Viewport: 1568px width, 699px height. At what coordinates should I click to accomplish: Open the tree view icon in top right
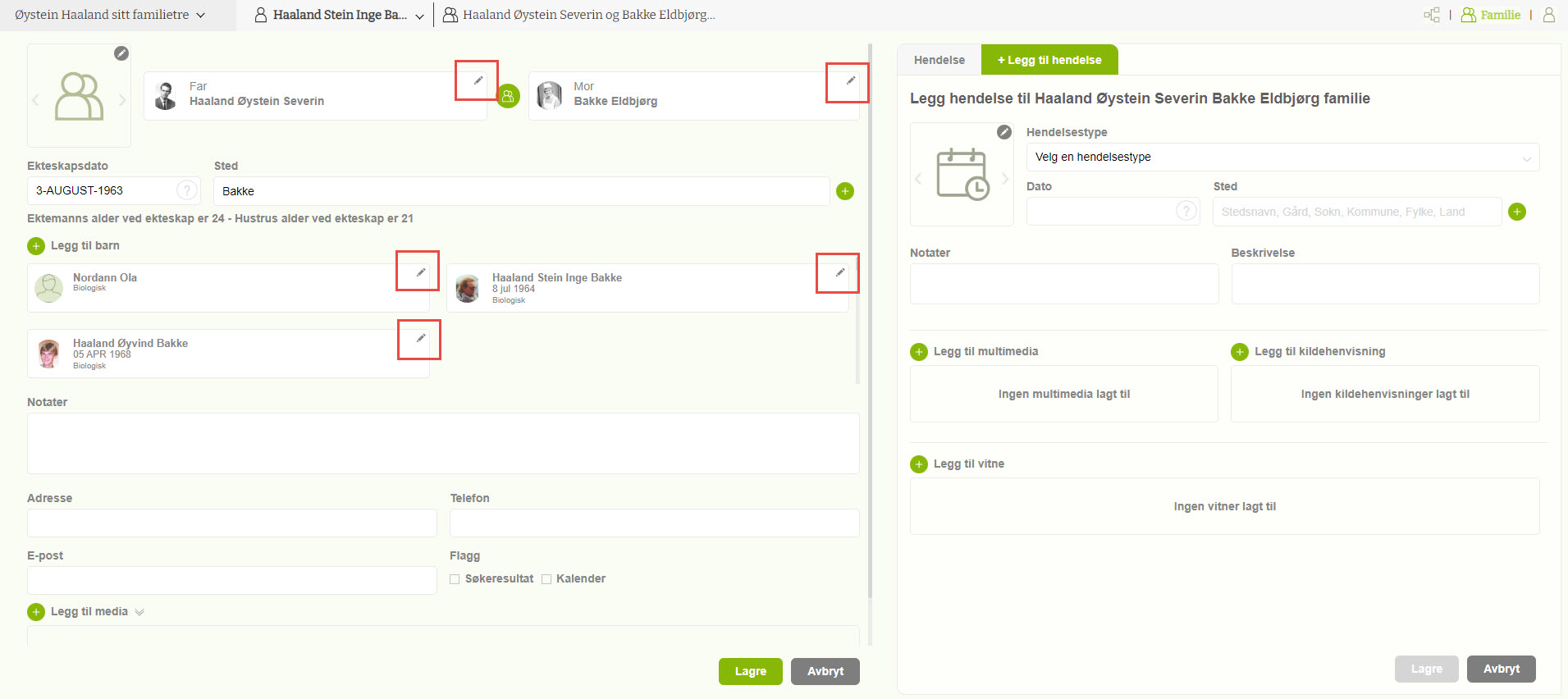point(1432,15)
